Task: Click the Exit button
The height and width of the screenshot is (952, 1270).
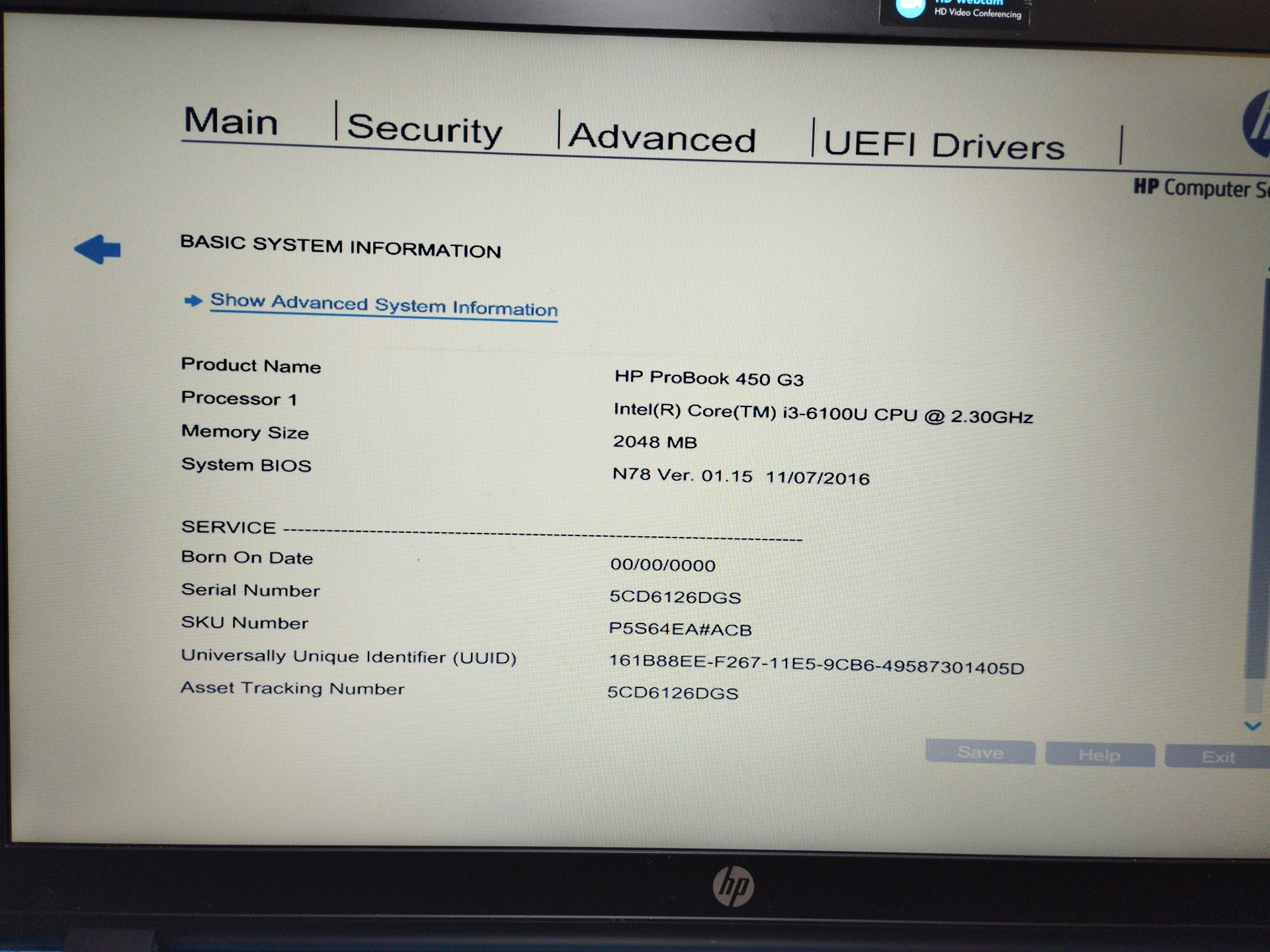Action: 1217,757
